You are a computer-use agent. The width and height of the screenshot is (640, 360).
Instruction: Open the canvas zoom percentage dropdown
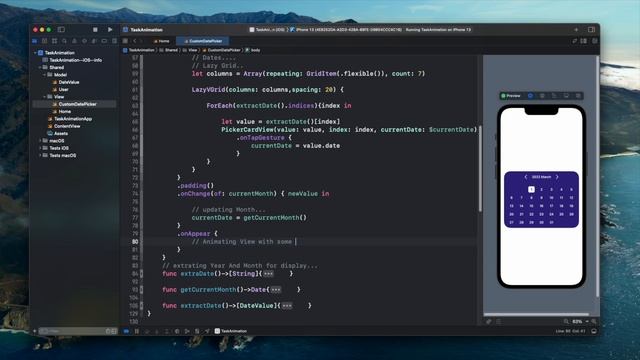pyautogui.click(x=580, y=322)
